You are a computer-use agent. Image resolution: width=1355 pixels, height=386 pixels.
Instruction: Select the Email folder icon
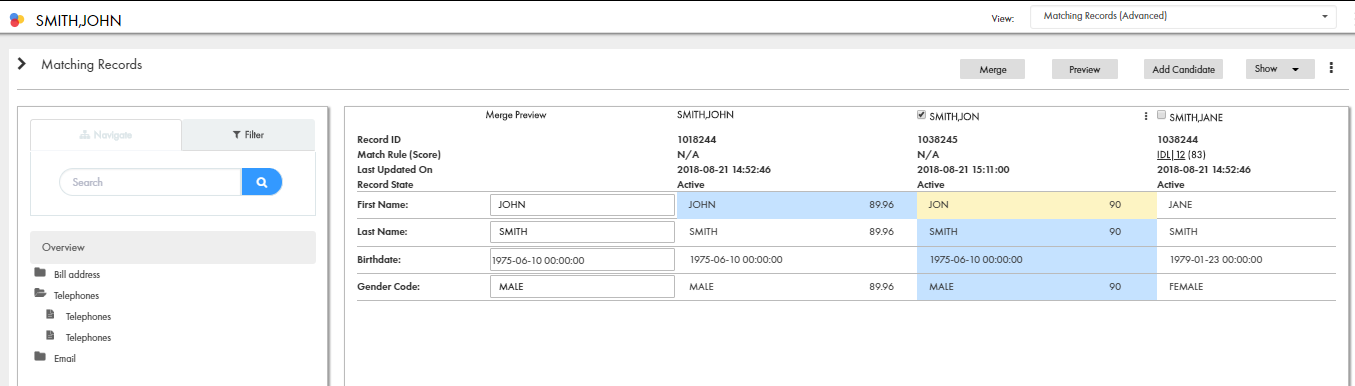pyautogui.click(x=40, y=357)
